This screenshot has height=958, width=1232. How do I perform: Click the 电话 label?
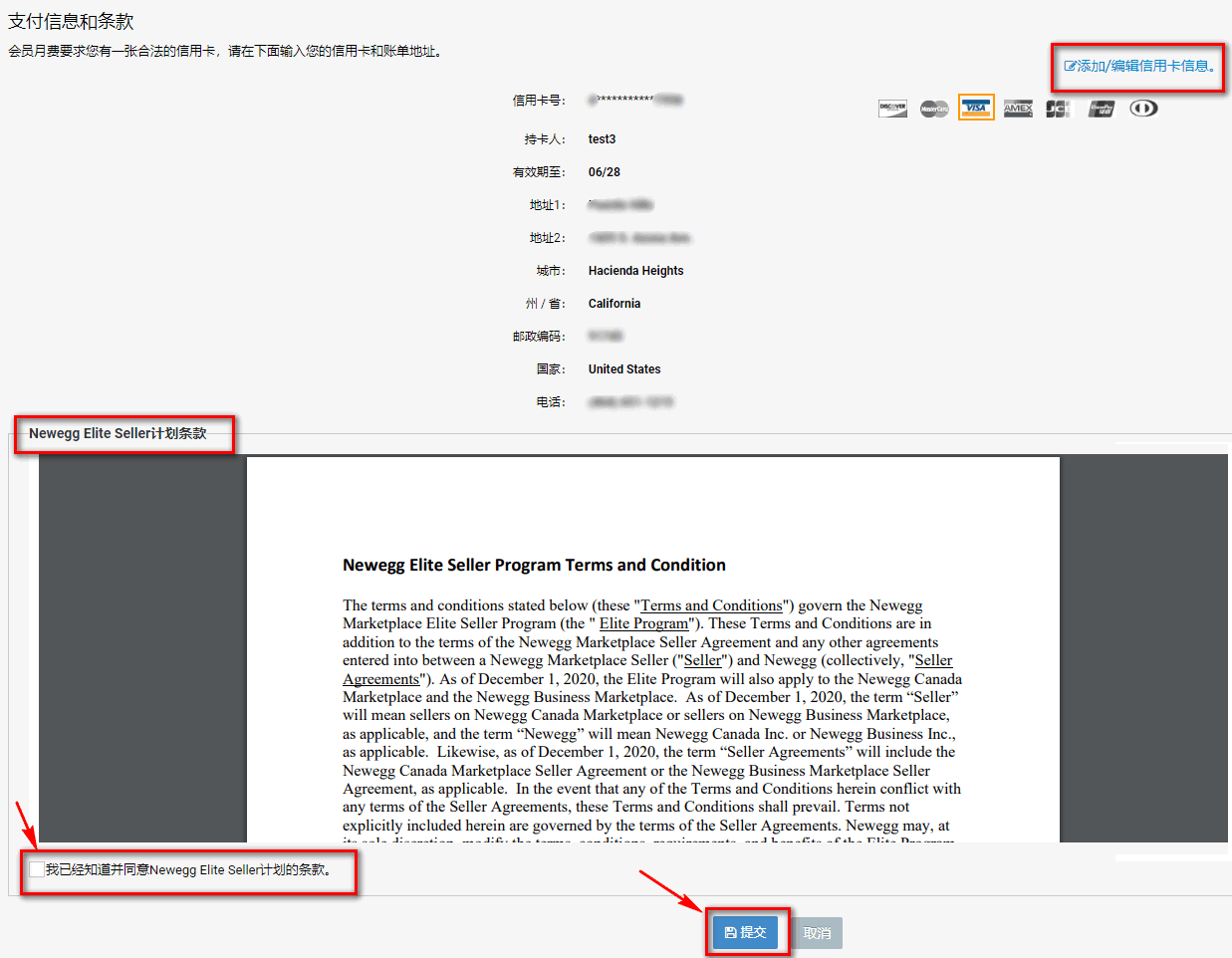coord(551,402)
